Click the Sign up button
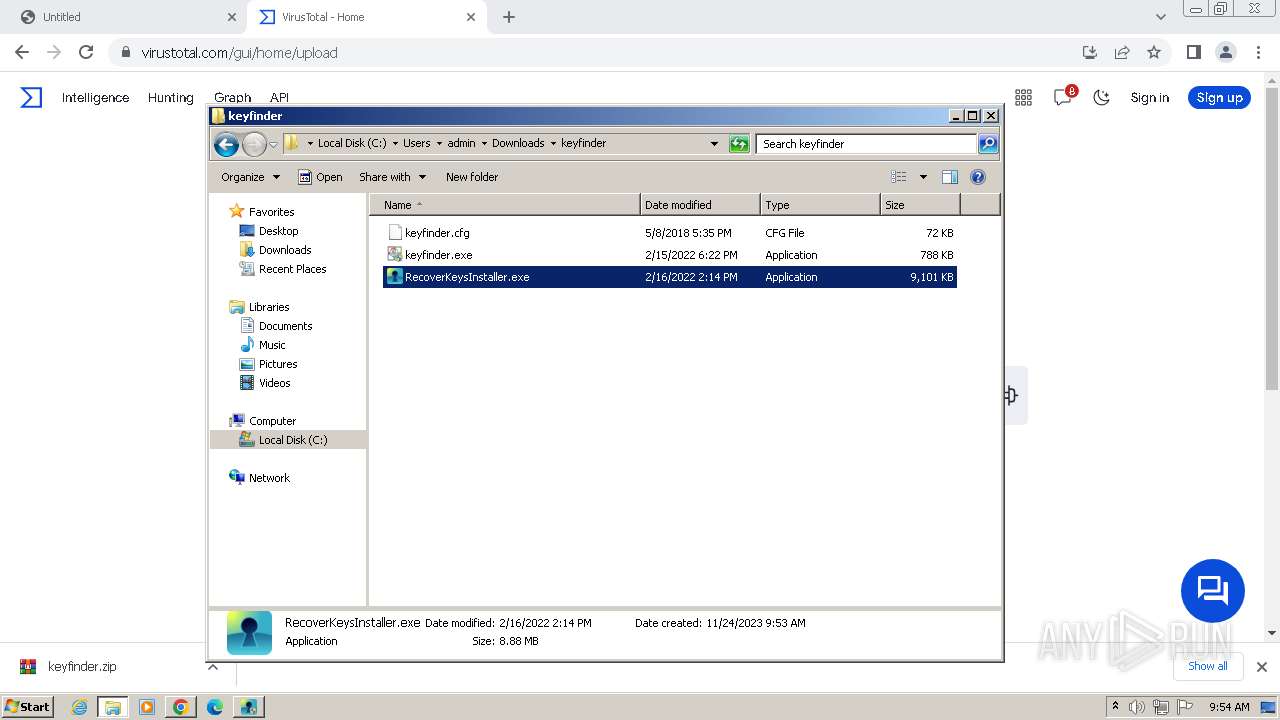The width and height of the screenshot is (1280, 720). click(1219, 97)
